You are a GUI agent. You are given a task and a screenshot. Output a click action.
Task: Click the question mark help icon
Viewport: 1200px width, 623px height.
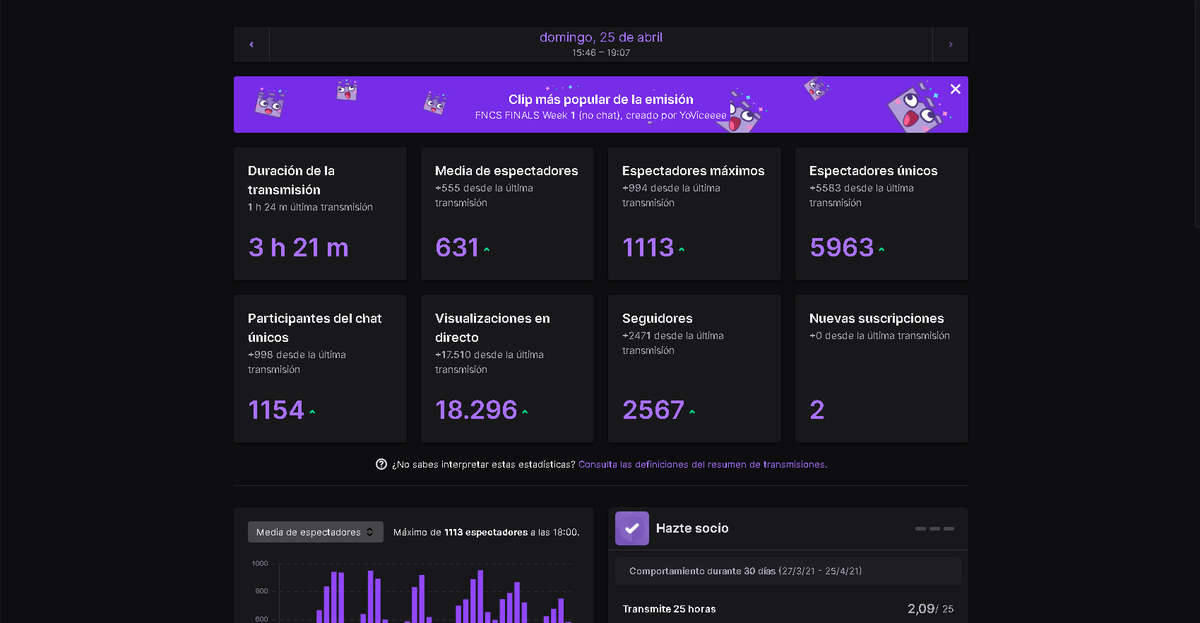tap(381, 464)
